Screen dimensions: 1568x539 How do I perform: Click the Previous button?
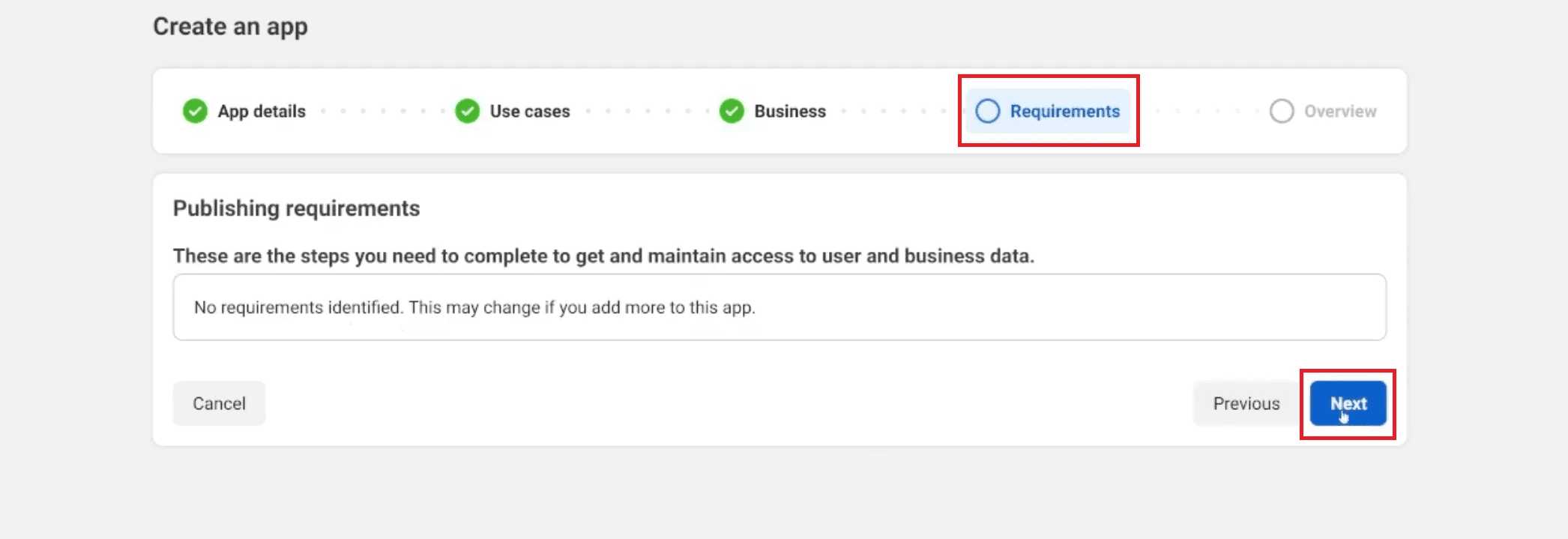(x=1246, y=403)
